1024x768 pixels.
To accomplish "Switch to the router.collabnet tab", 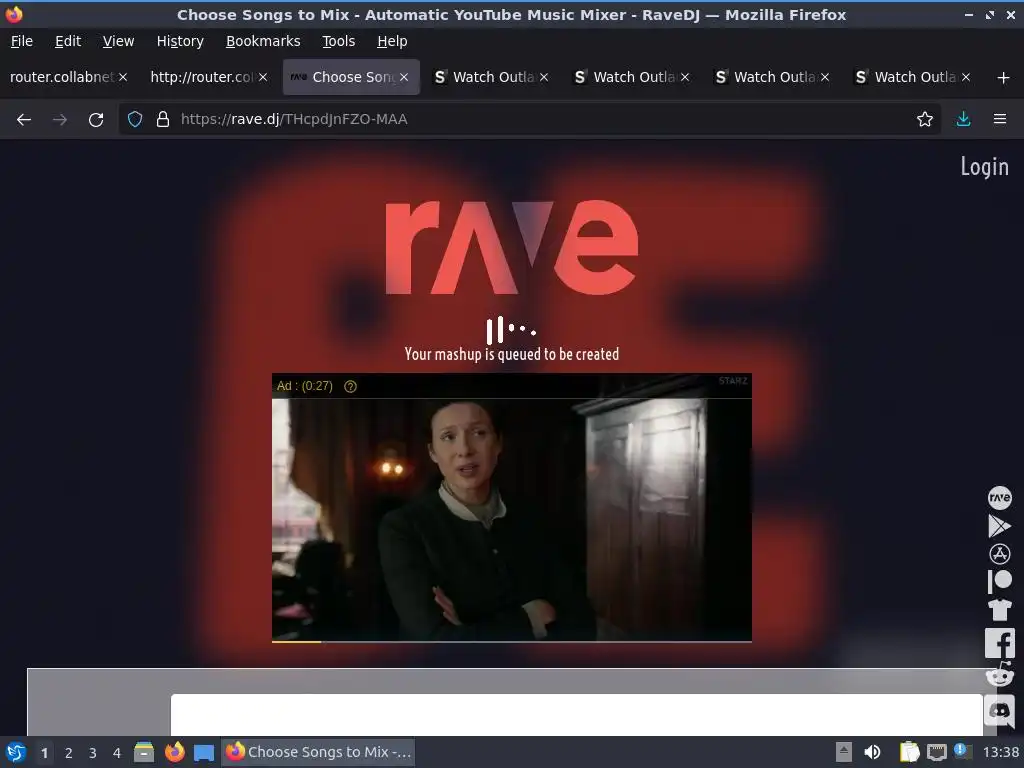I will pyautogui.click(x=62, y=77).
